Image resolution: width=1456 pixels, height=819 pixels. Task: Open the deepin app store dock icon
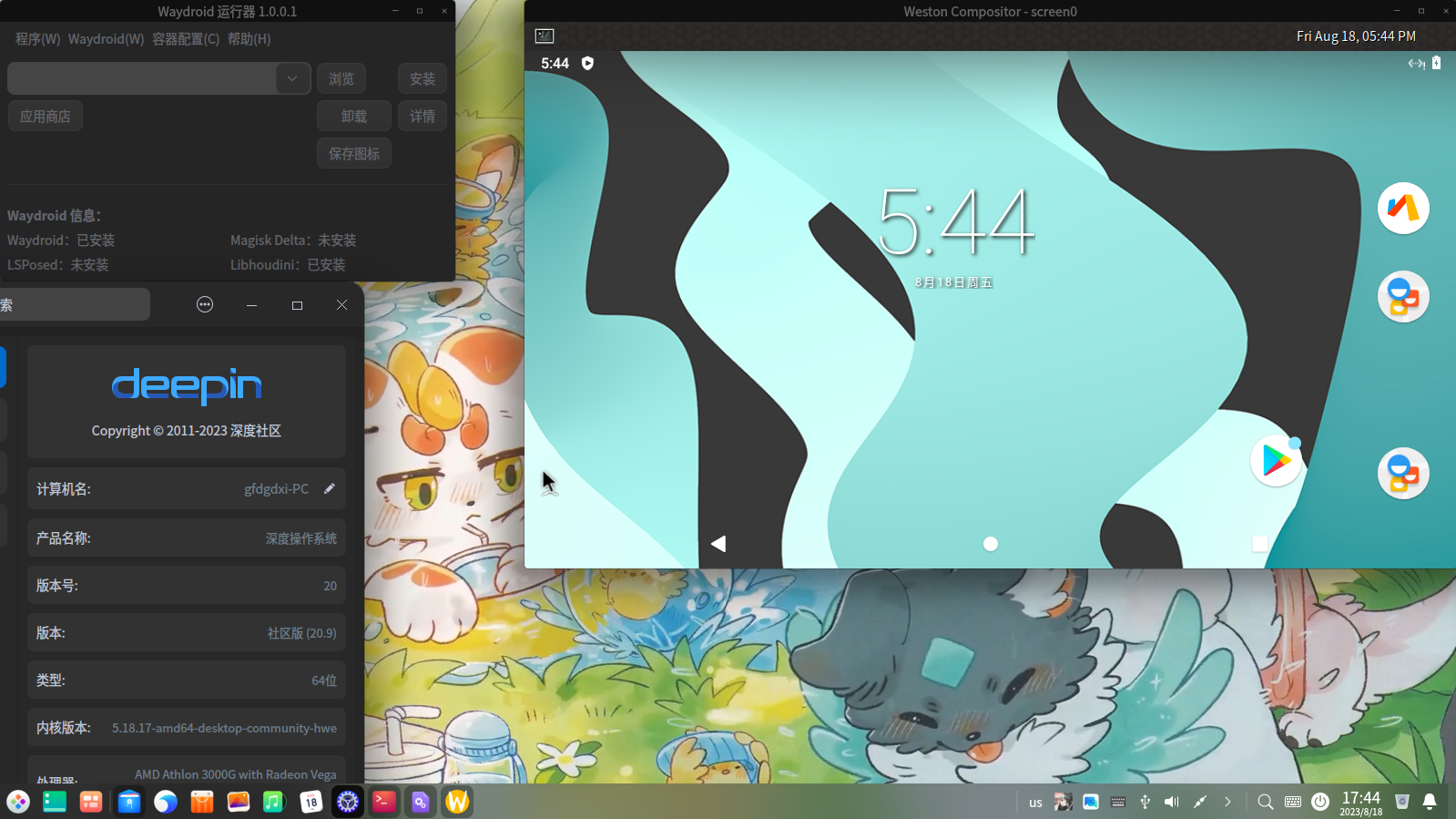[202, 802]
